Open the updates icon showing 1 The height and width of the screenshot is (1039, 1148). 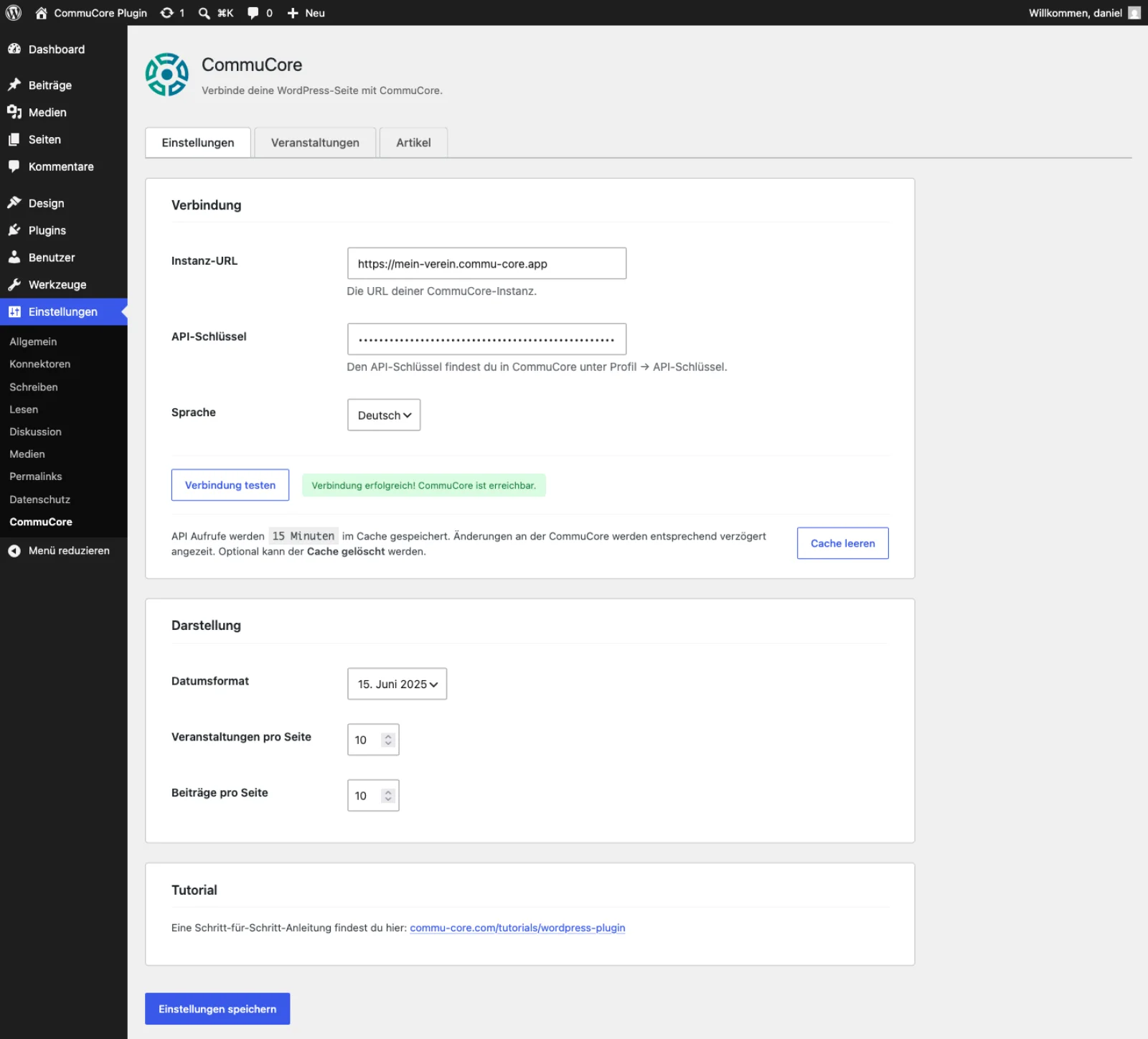click(x=166, y=13)
